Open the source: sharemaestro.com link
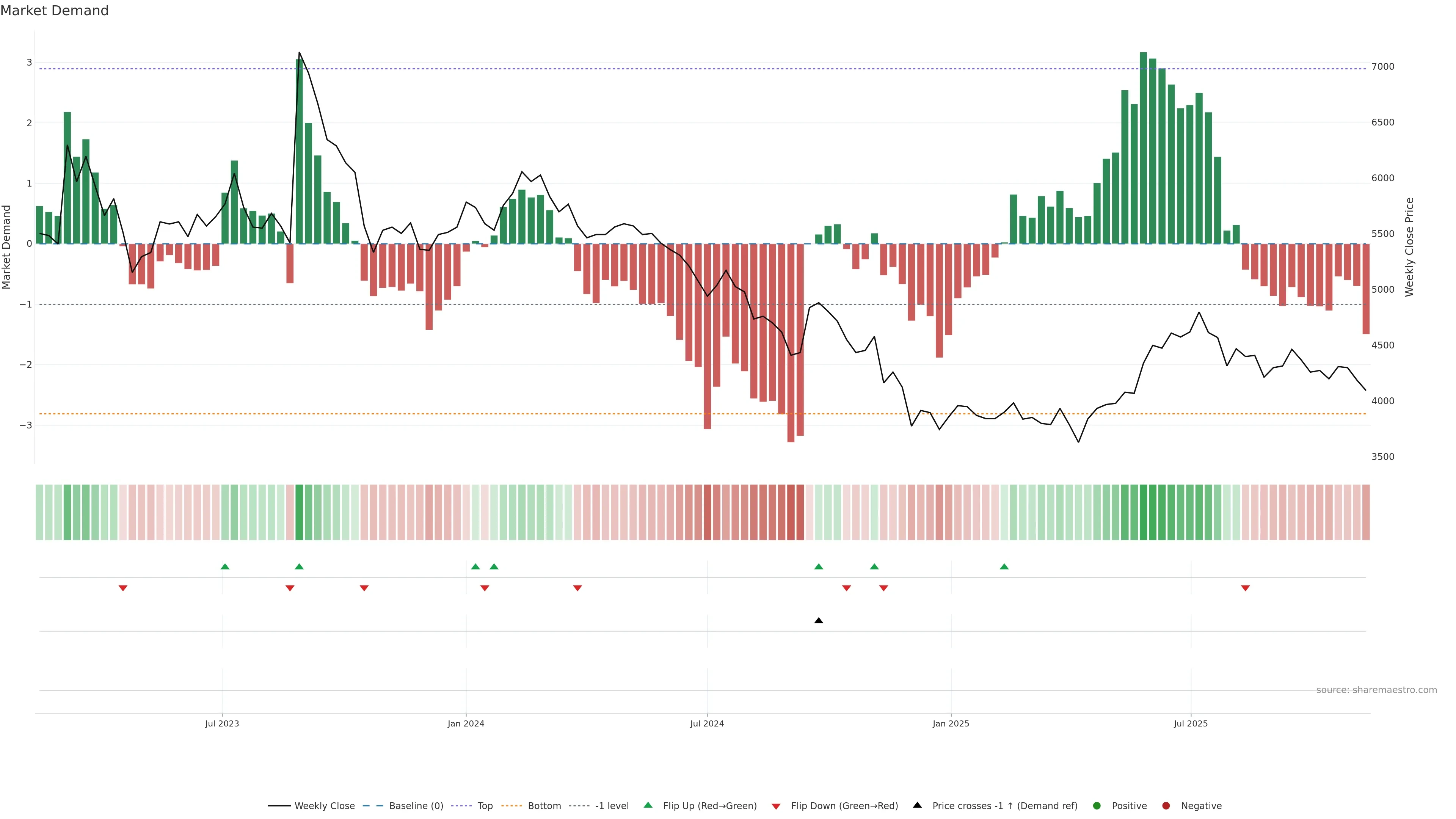Image resolution: width=1456 pixels, height=819 pixels. (1376, 690)
